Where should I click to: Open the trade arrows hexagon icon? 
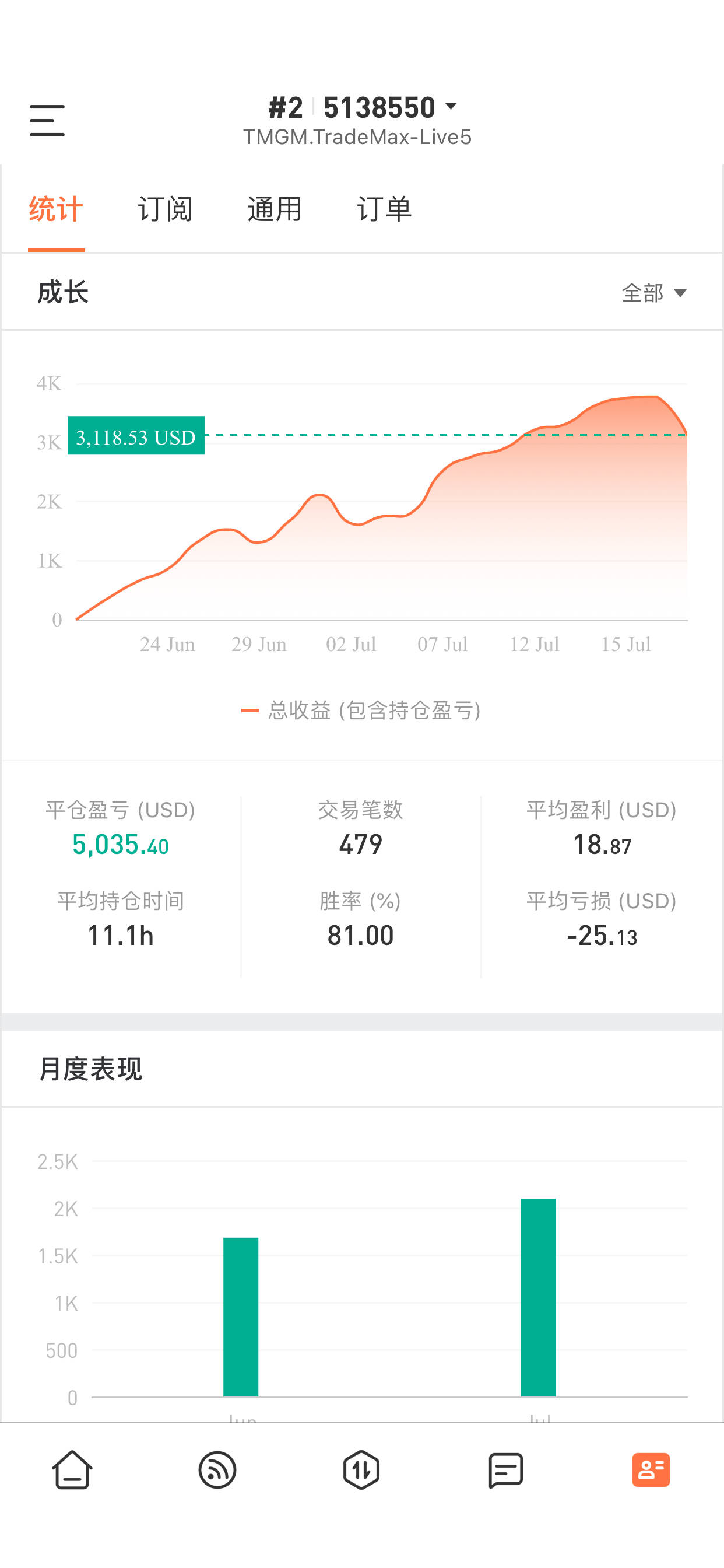coord(361,1470)
